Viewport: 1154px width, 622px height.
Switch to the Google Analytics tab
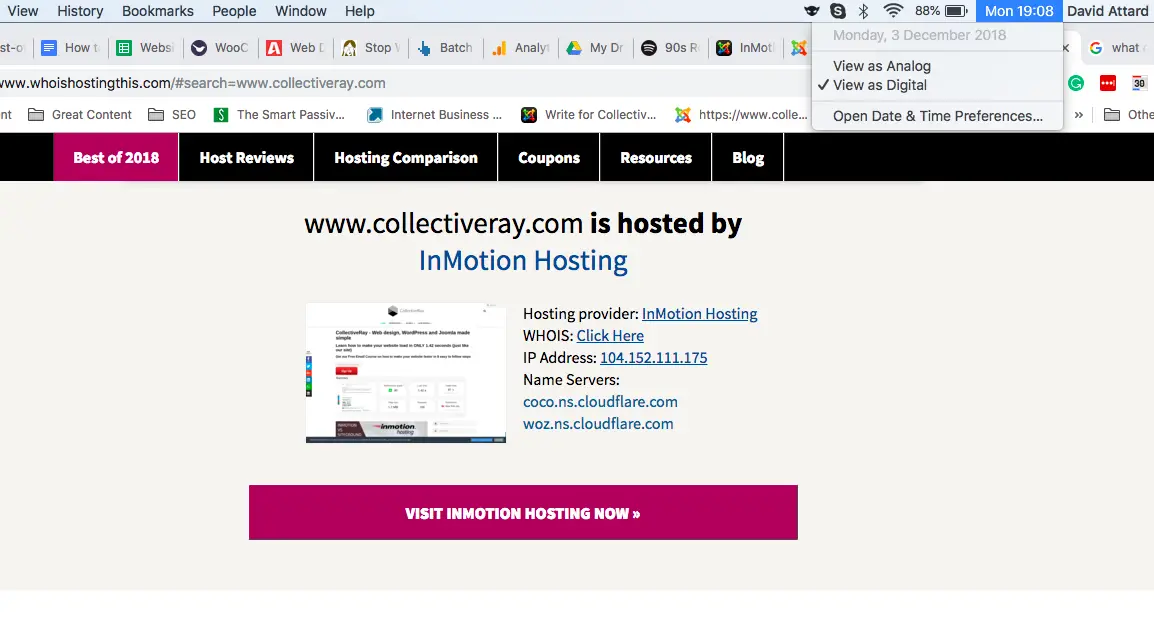(522, 48)
